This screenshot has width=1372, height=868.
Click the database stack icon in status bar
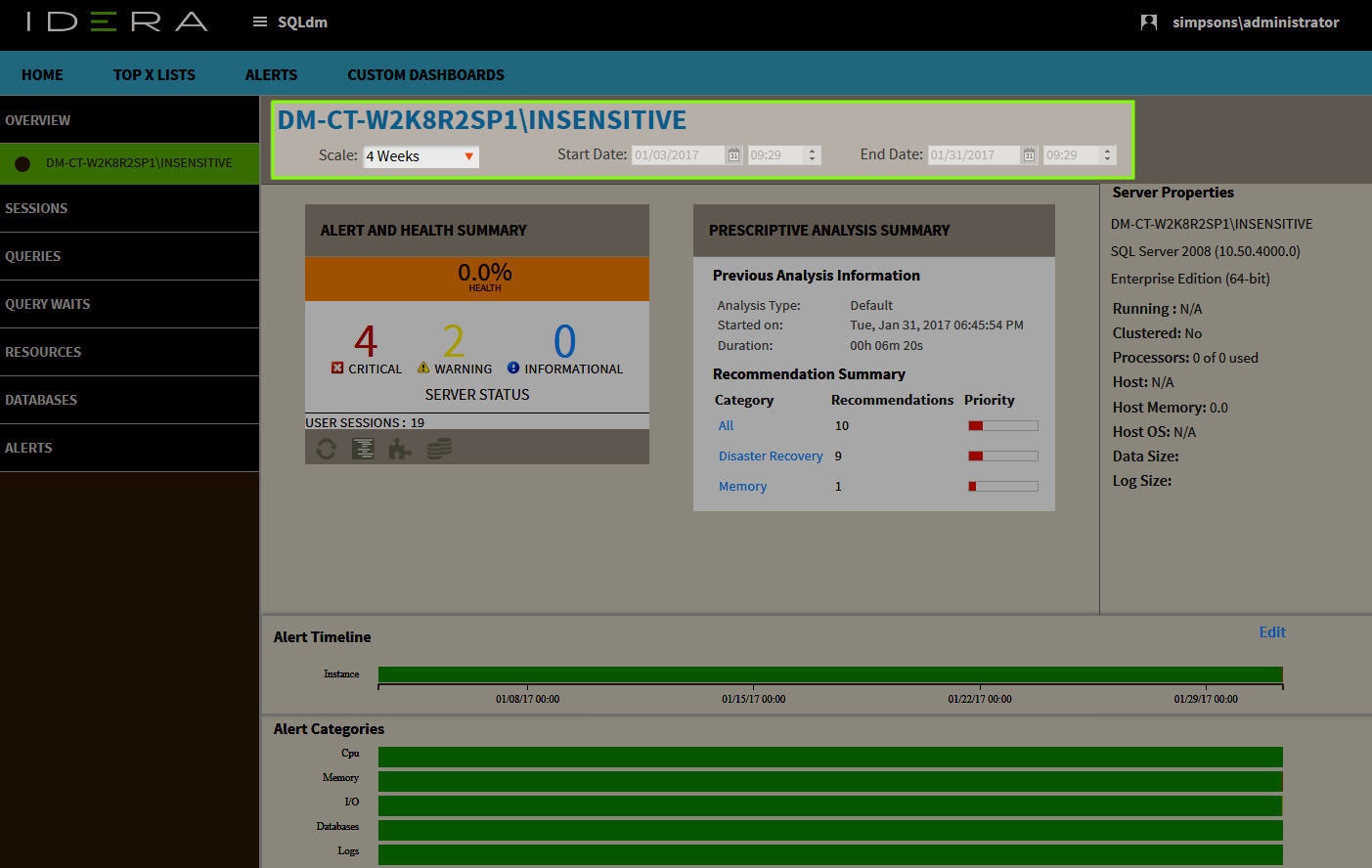(x=439, y=449)
